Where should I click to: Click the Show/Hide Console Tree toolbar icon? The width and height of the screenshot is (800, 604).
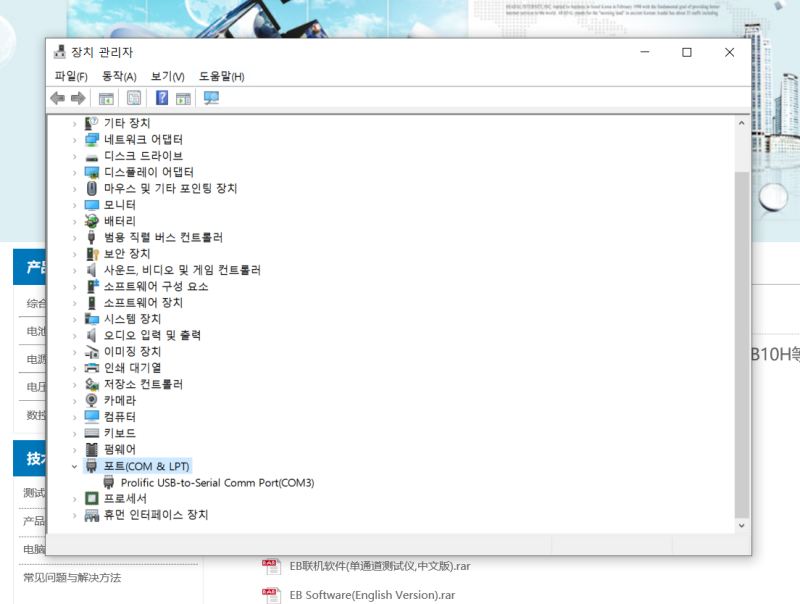pyautogui.click(x=106, y=97)
